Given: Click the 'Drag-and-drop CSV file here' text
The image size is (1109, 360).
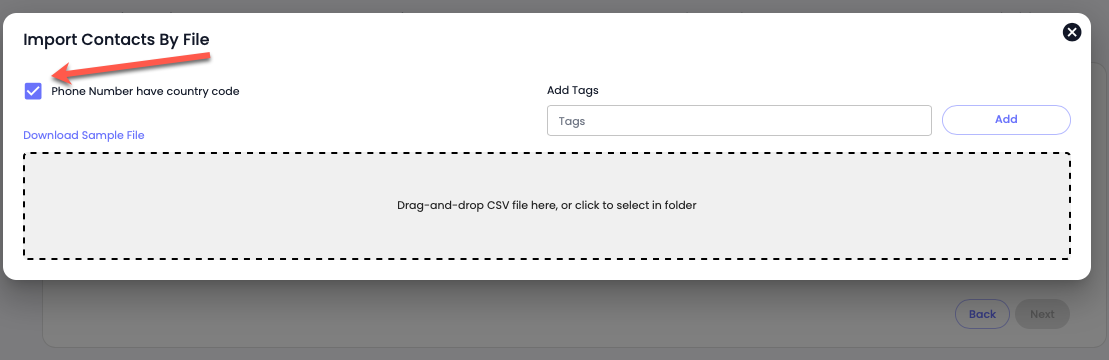Looking at the screenshot, I should (477, 206).
